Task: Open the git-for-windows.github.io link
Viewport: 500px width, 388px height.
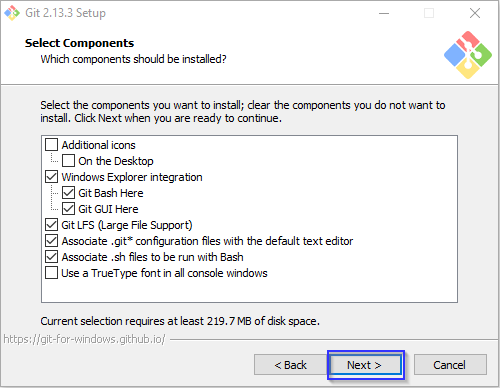Action: [84, 339]
